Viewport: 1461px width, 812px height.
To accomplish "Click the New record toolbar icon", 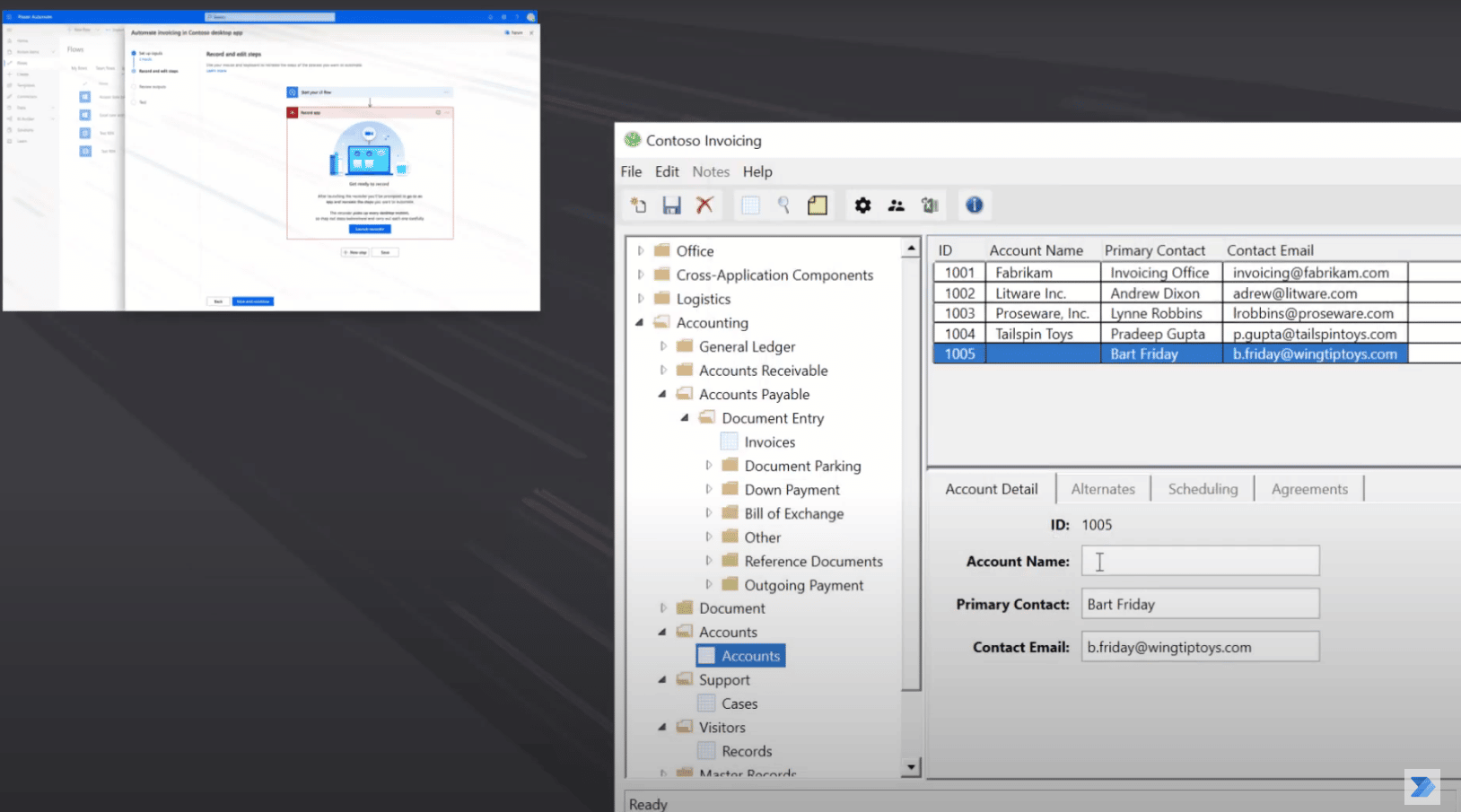I will click(x=638, y=205).
